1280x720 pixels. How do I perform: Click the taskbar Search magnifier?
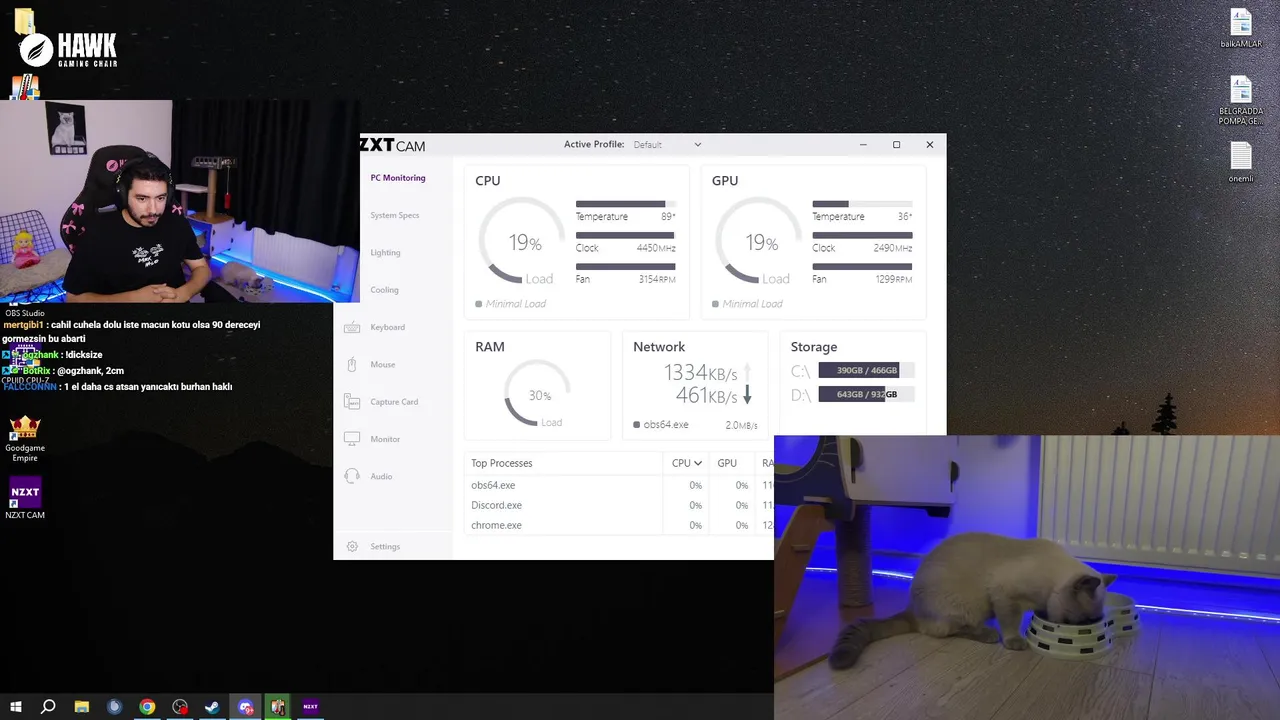pos(48,707)
